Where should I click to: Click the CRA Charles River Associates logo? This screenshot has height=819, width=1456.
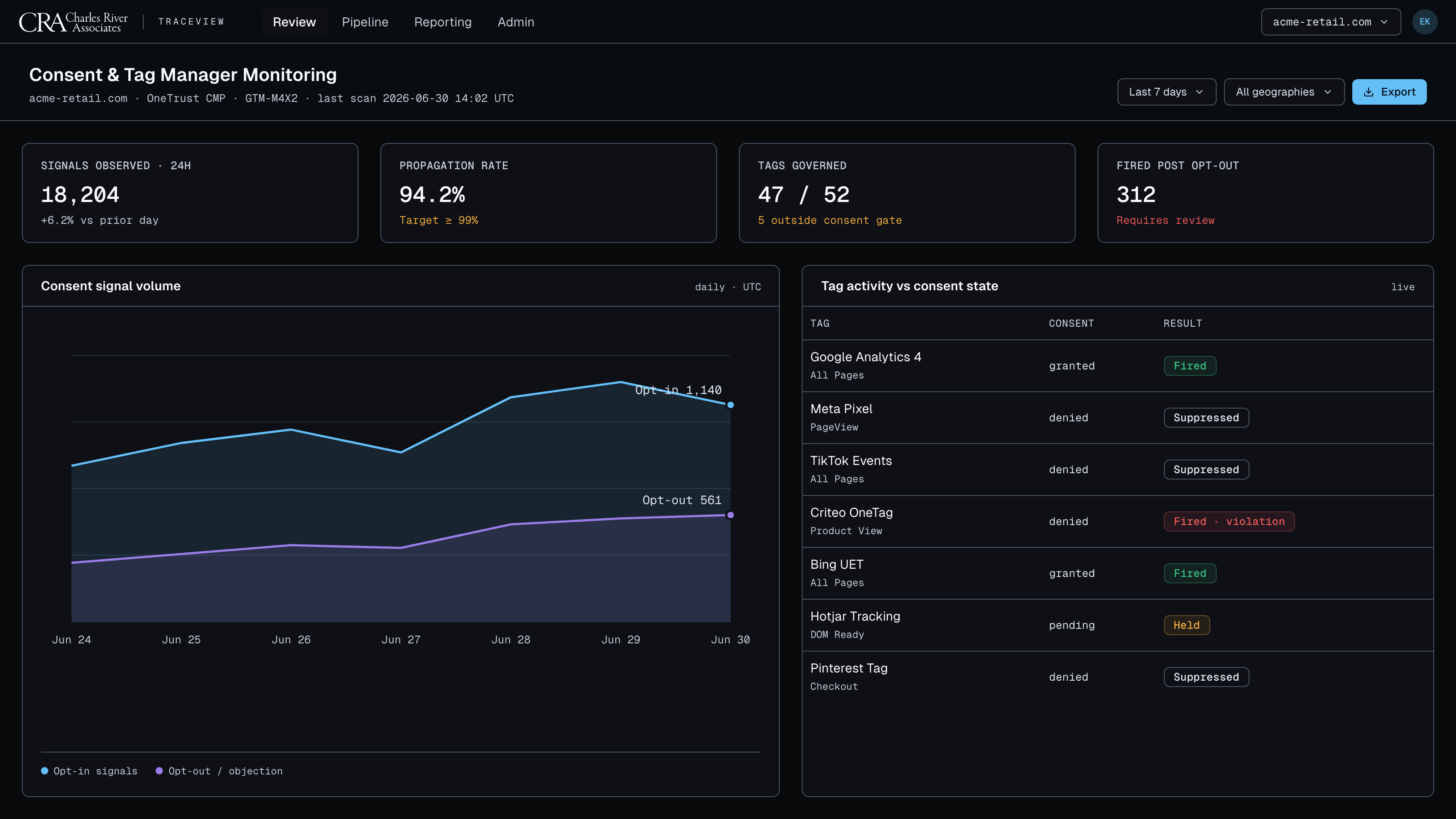[73, 22]
